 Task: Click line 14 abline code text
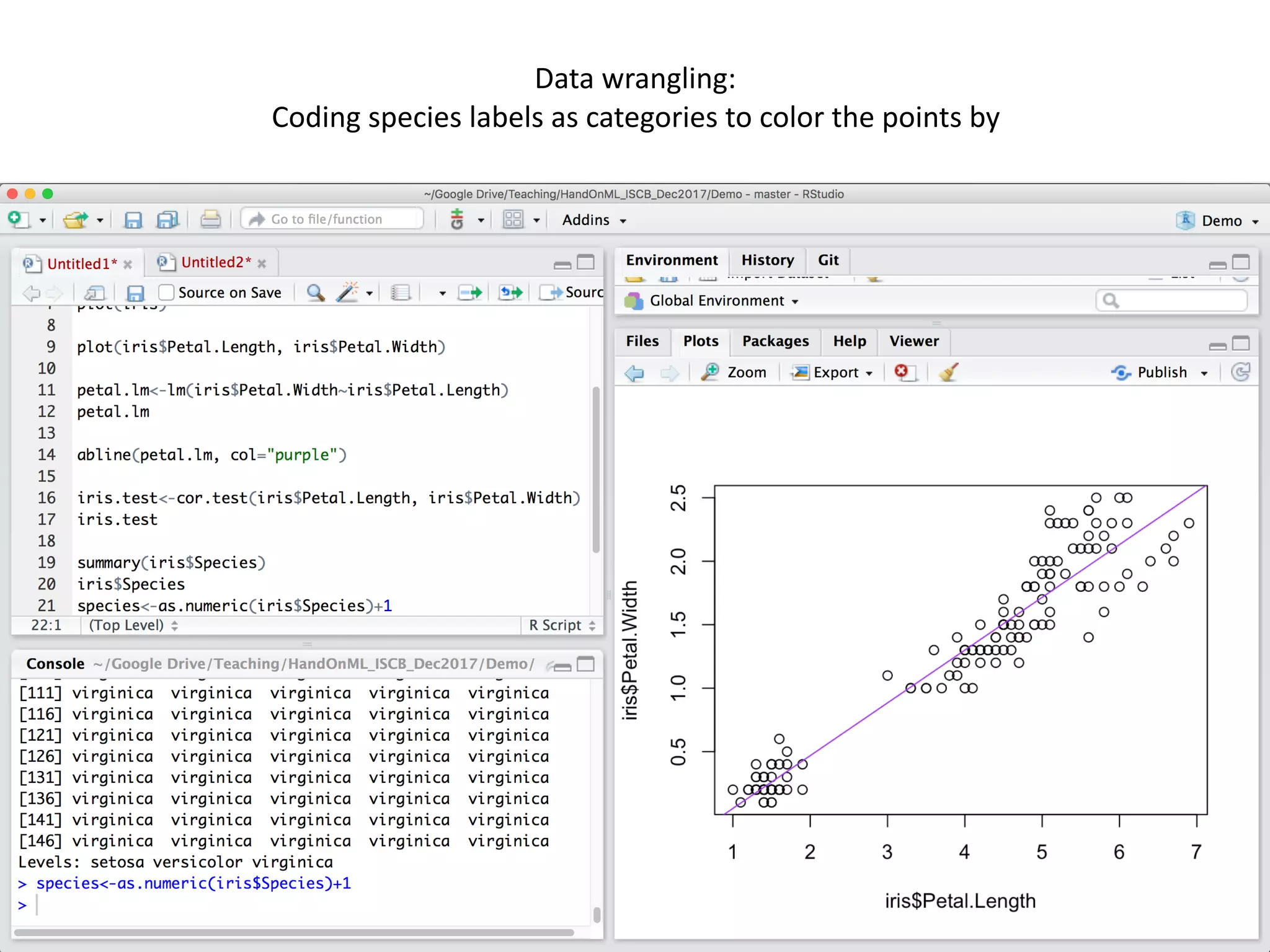click(x=211, y=455)
